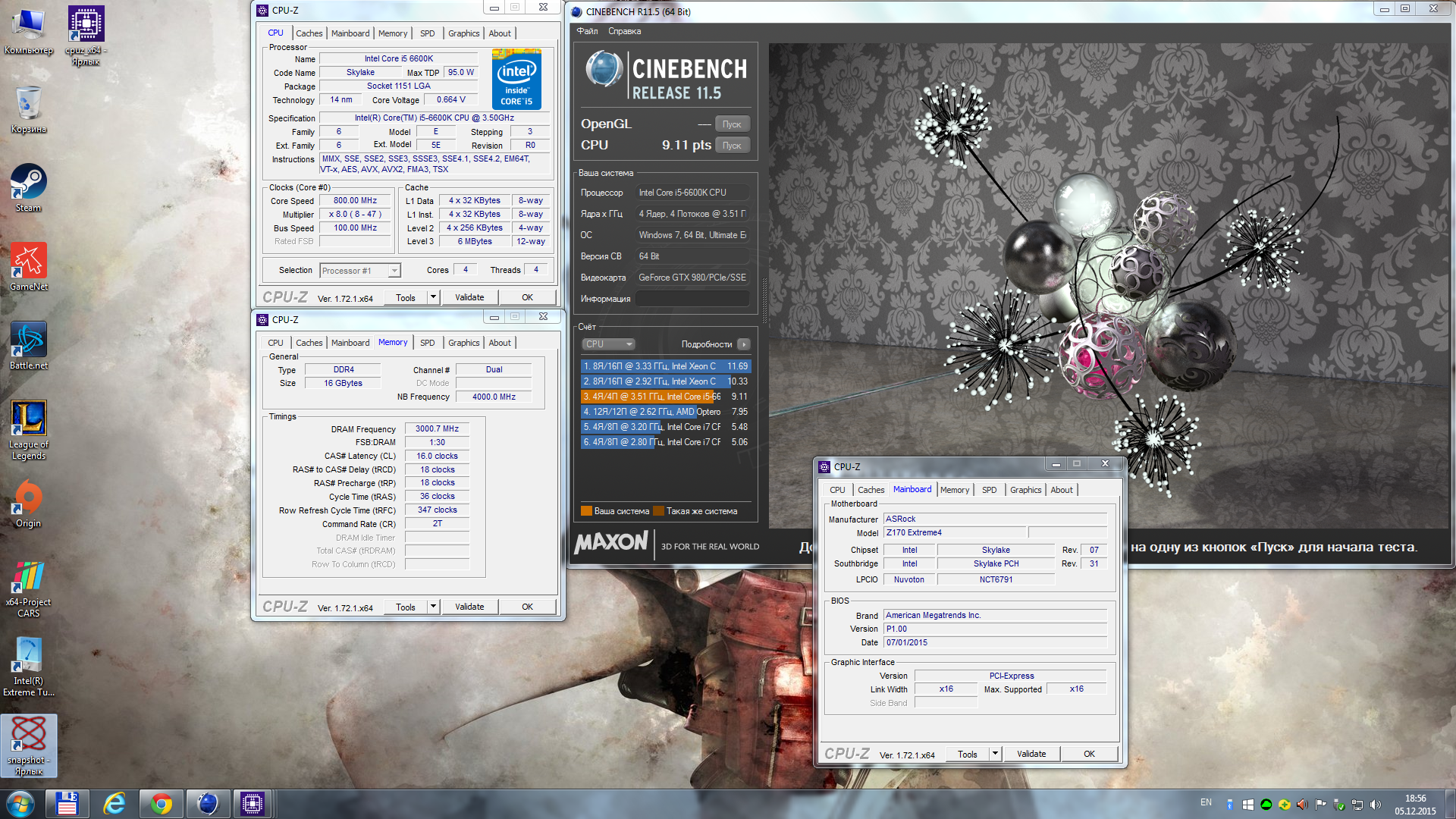
Task: Click the MAXON logo in Cinebench
Action: coord(611,543)
